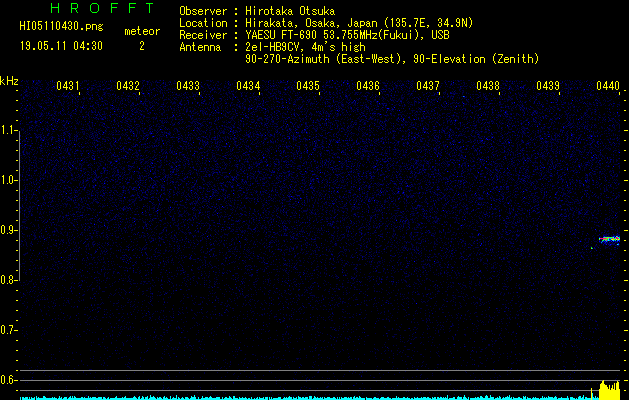Screen dimensions: 629x400
Task: Click the meteor count label
Action: pyautogui.click(x=142, y=31)
